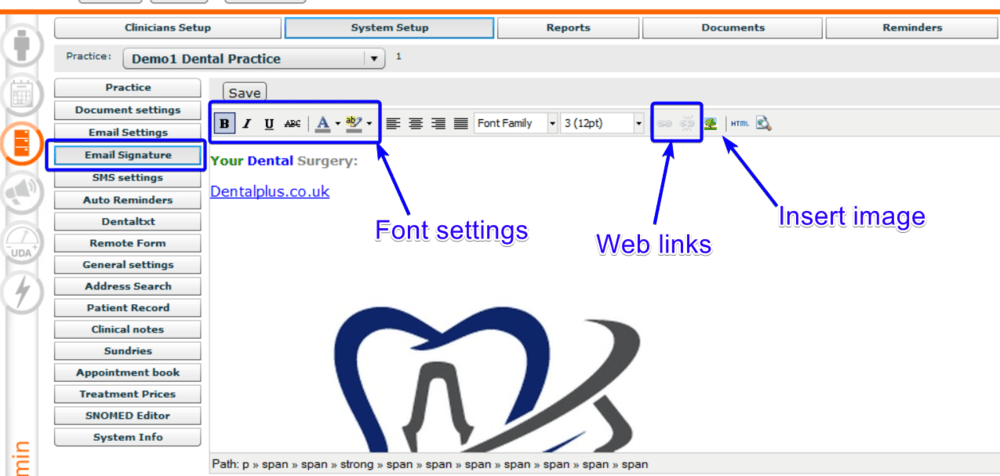This screenshot has width=1000, height=476.
Task: Open the text color picker arrow
Action: 337,123
